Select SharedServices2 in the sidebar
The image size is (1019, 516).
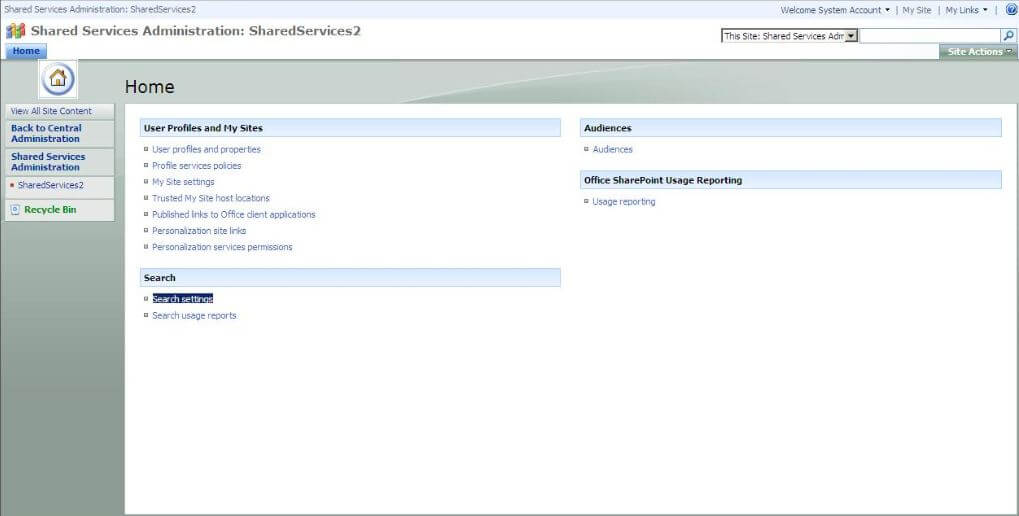[51, 185]
